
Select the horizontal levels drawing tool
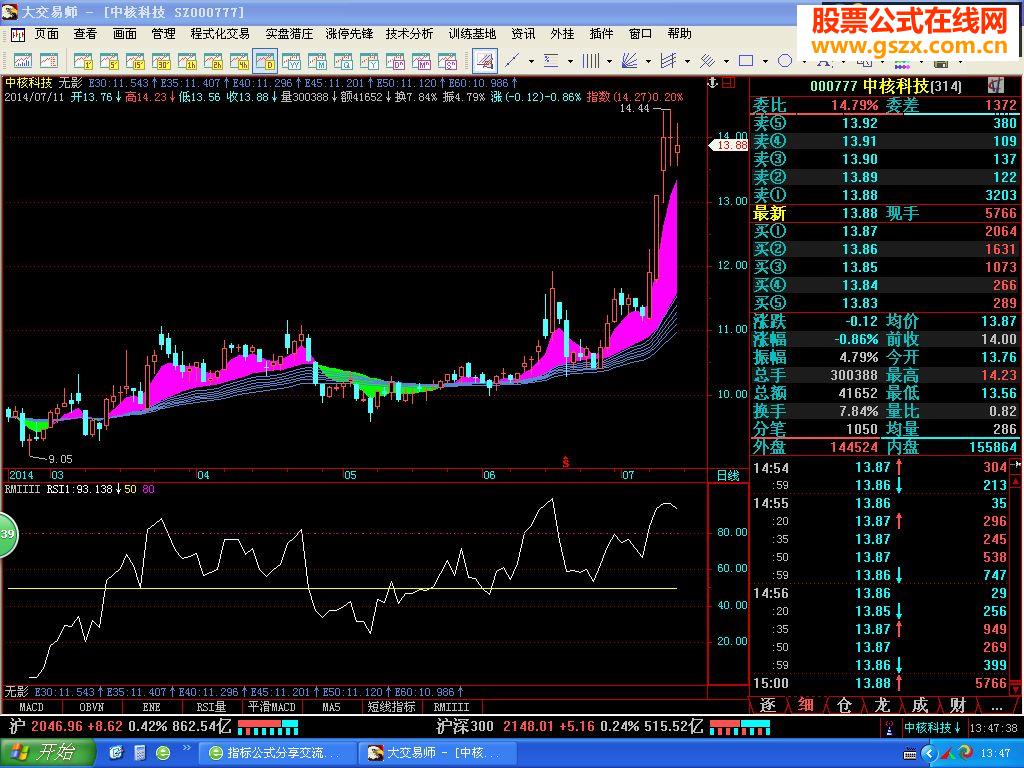click(x=551, y=61)
